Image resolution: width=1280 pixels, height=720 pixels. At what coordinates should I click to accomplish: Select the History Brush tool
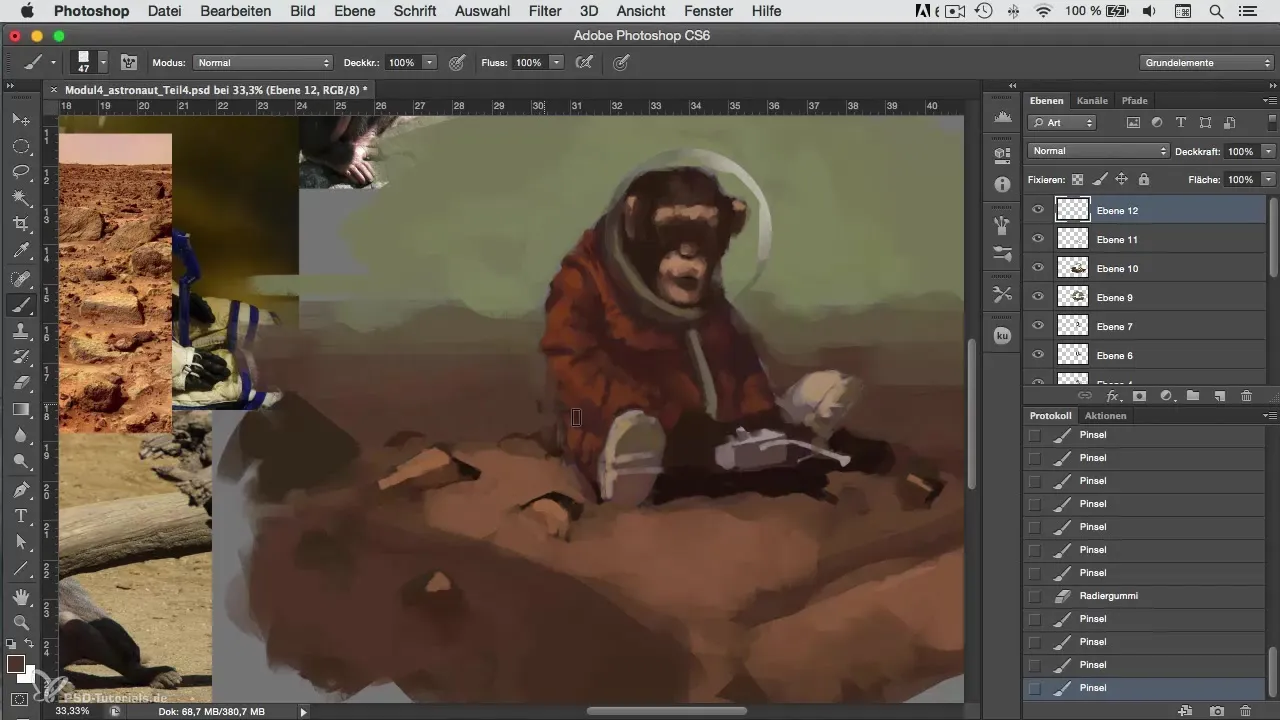click(x=21, y=357)
